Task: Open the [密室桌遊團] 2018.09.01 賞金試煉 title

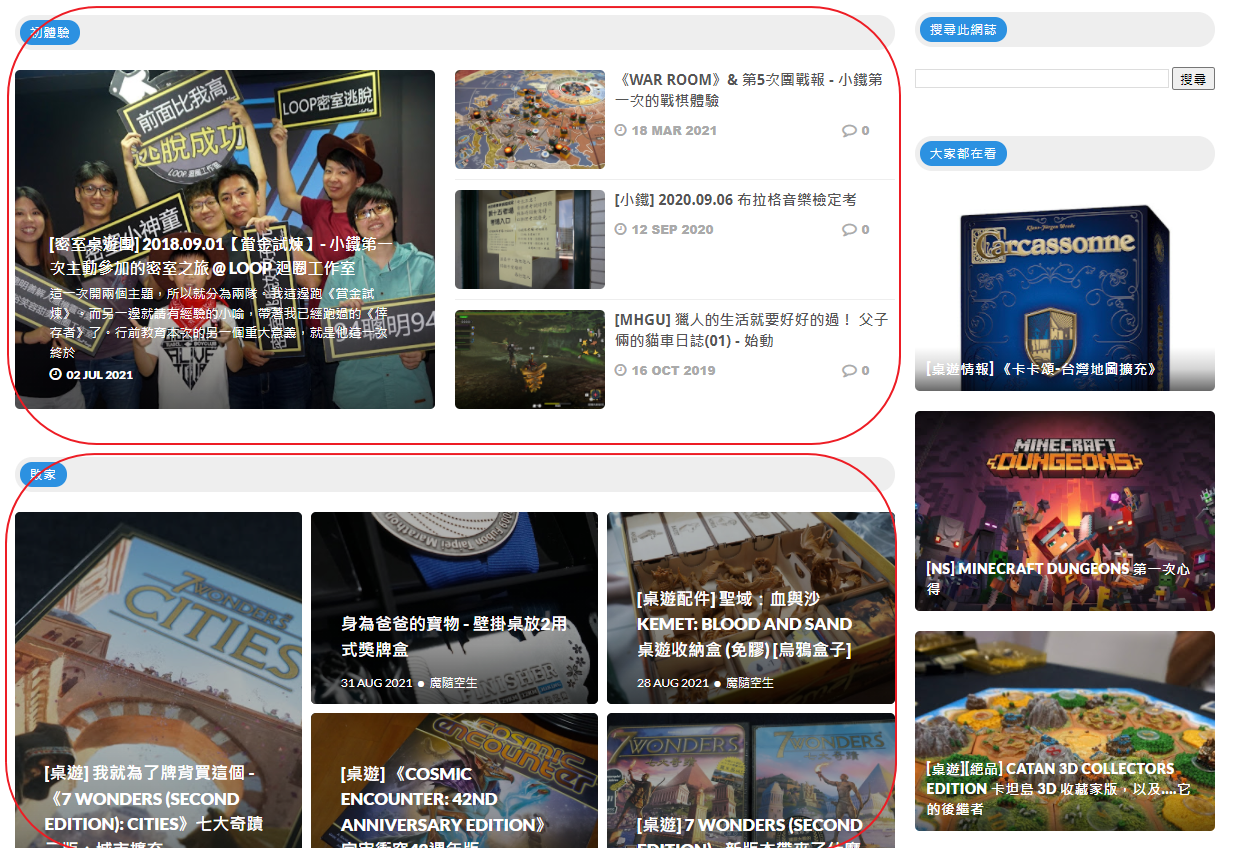Action: pyautogui.click(x=221, y=256)
